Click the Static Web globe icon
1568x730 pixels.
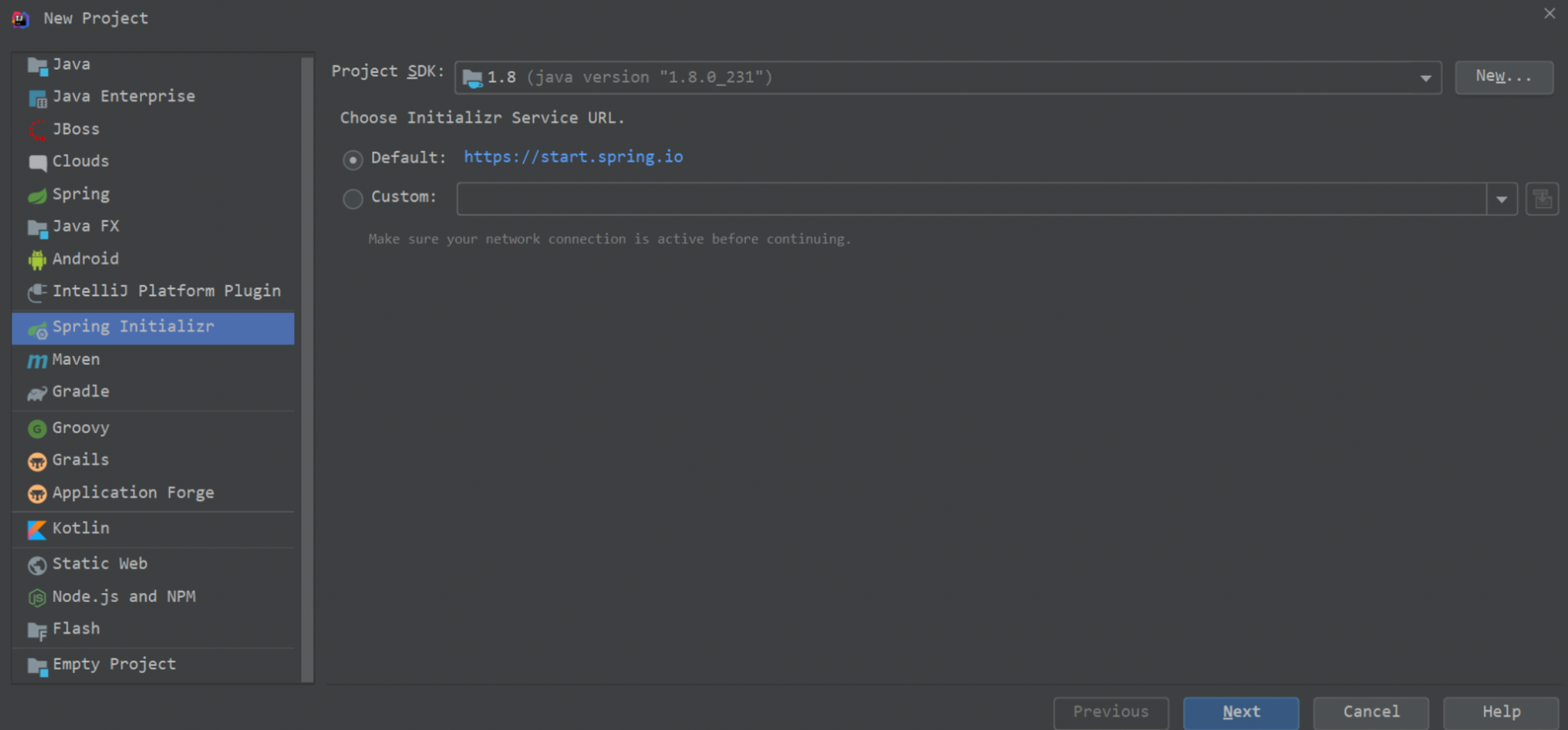[37, 565]
